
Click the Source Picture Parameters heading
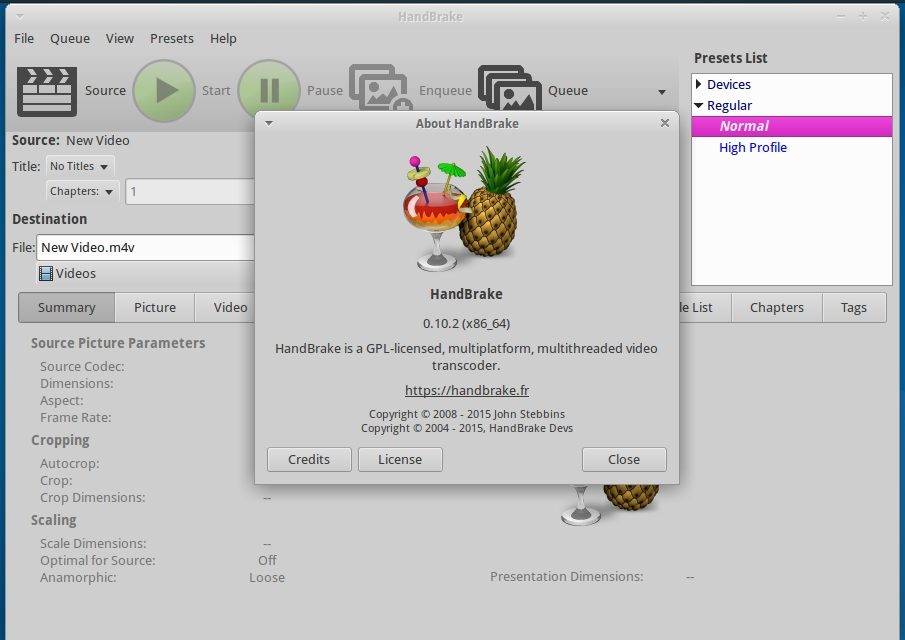click(x=118, y=343)
